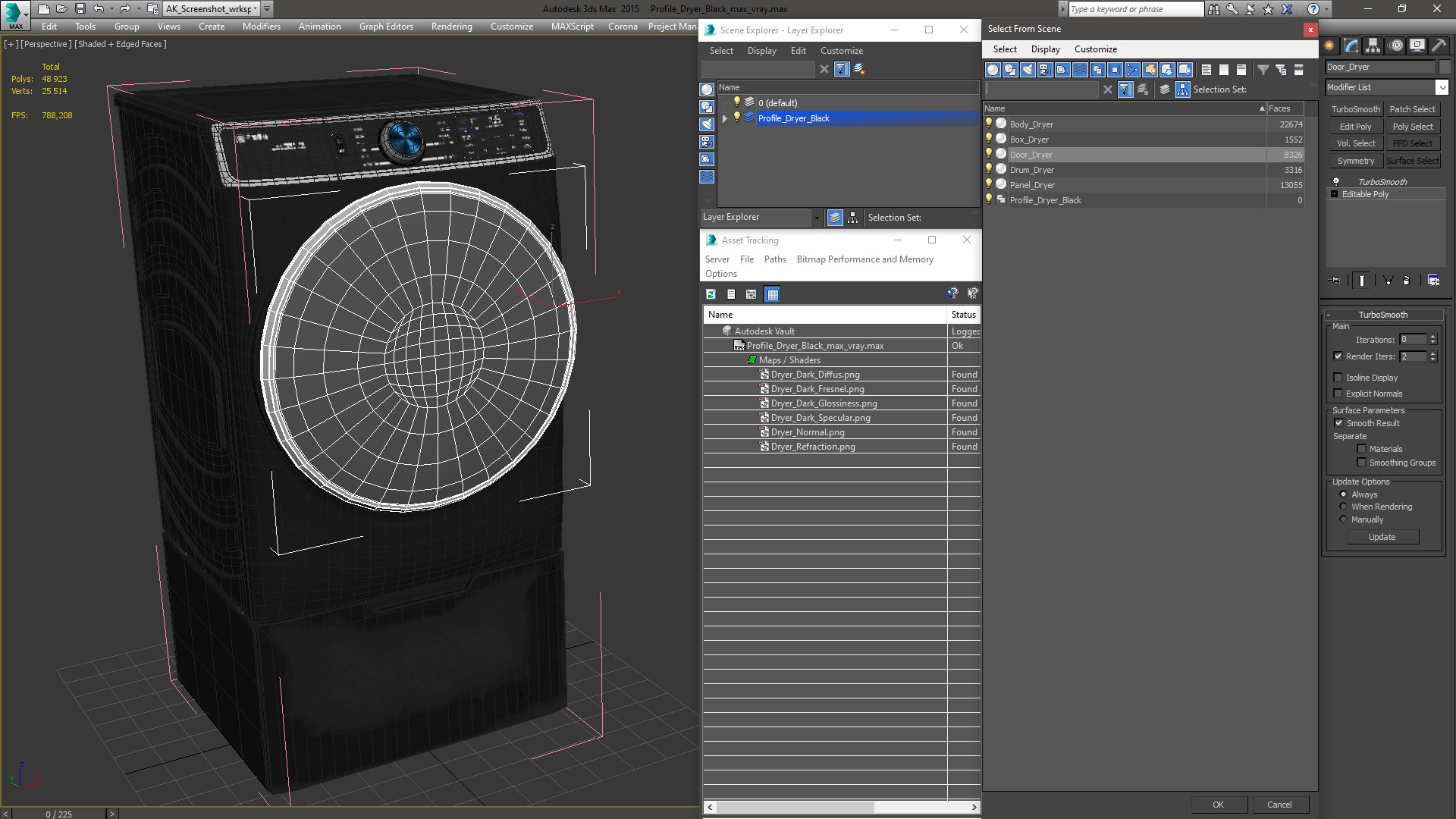Toggle Smooth Result checkbox
This screenshot has height=819, width=1456.
(1338, 423)
